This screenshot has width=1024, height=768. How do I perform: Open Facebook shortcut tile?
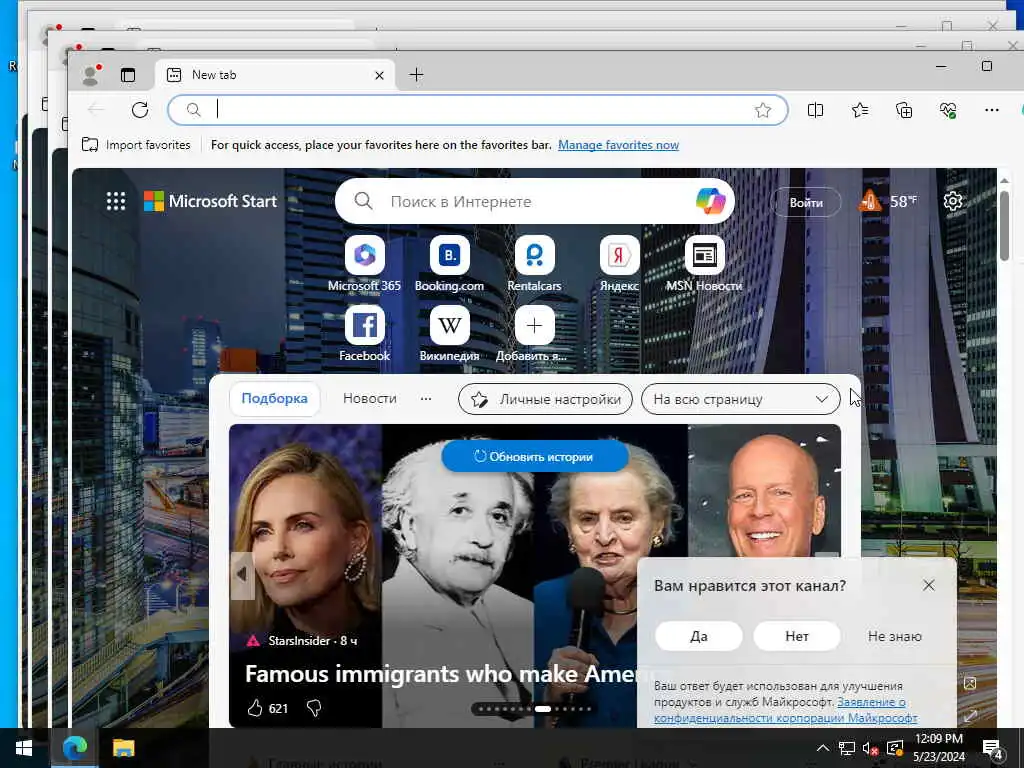(364, 334)
